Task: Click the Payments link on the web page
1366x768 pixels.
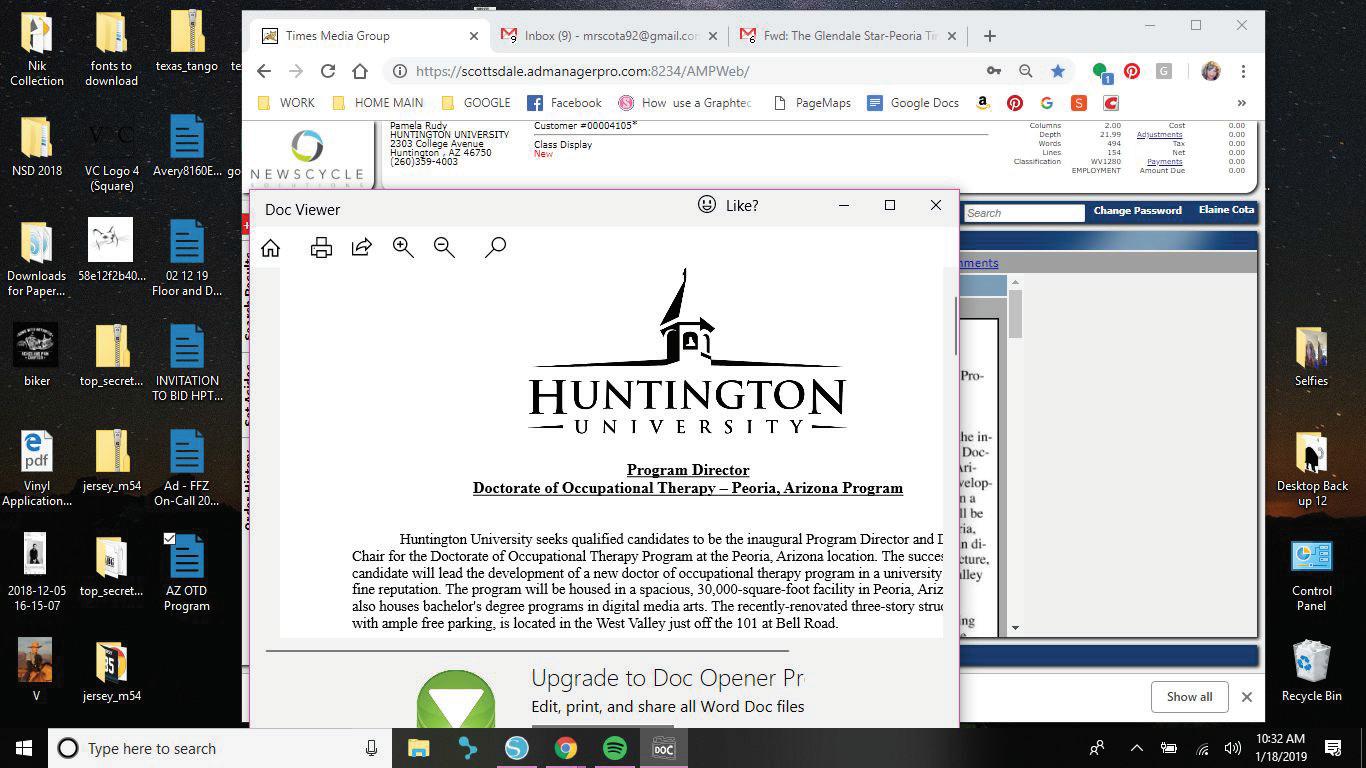Action: click(1164, 162)
